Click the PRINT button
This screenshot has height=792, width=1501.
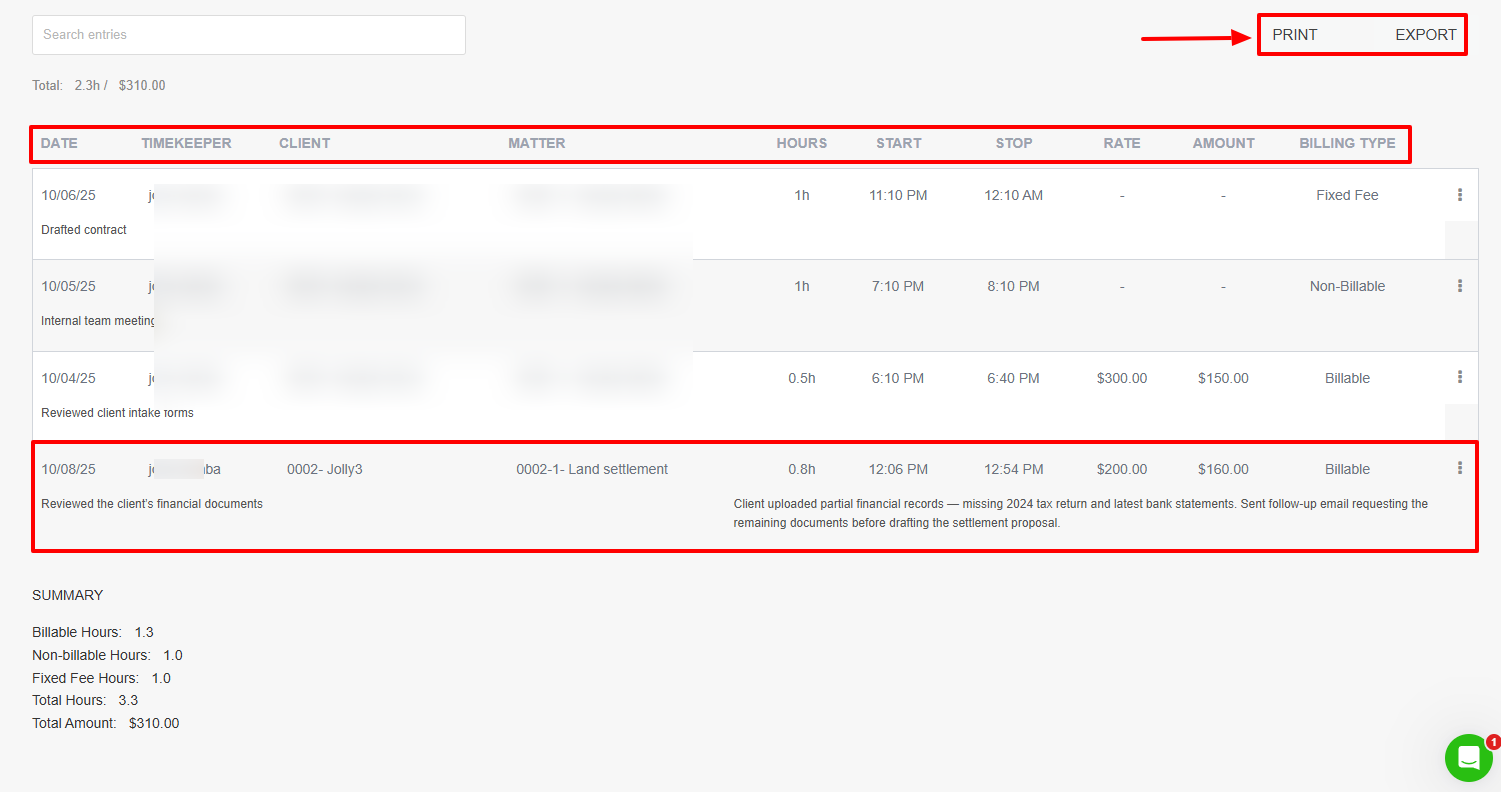coord(1294,35)
